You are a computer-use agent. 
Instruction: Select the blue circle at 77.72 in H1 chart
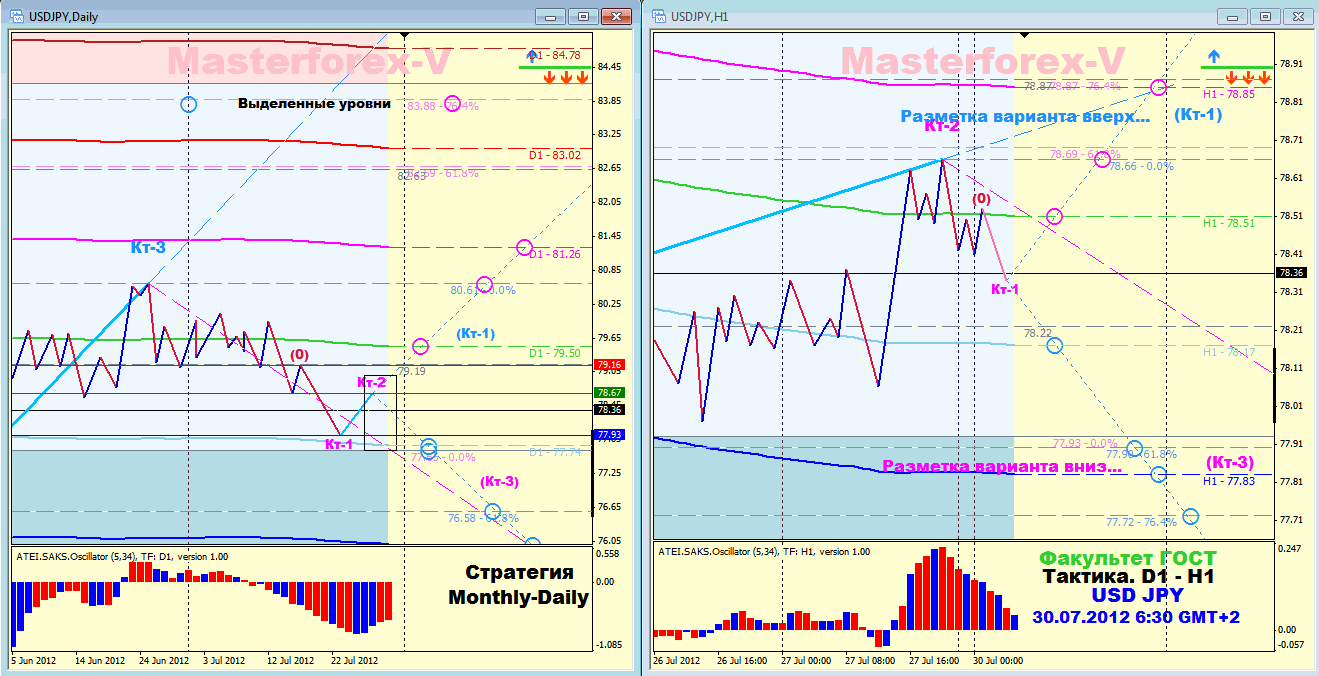1190,516
